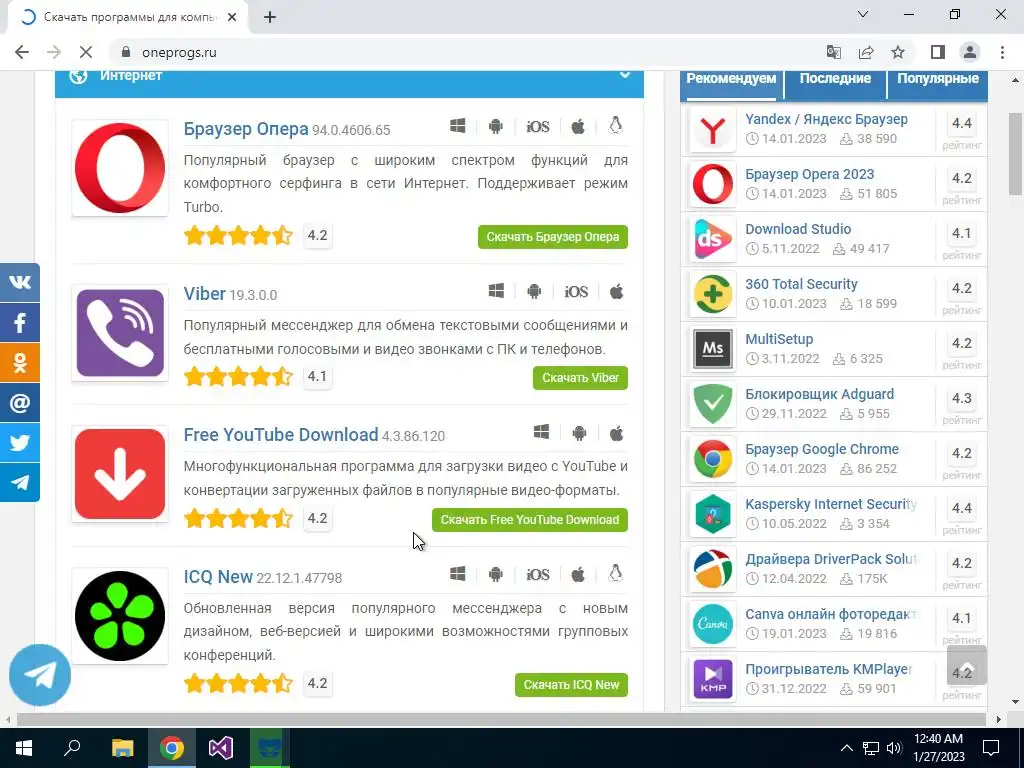Click the iOS icon in the Браузер Опера row
Screen dimensions: 1024x768
pos(538,127)
